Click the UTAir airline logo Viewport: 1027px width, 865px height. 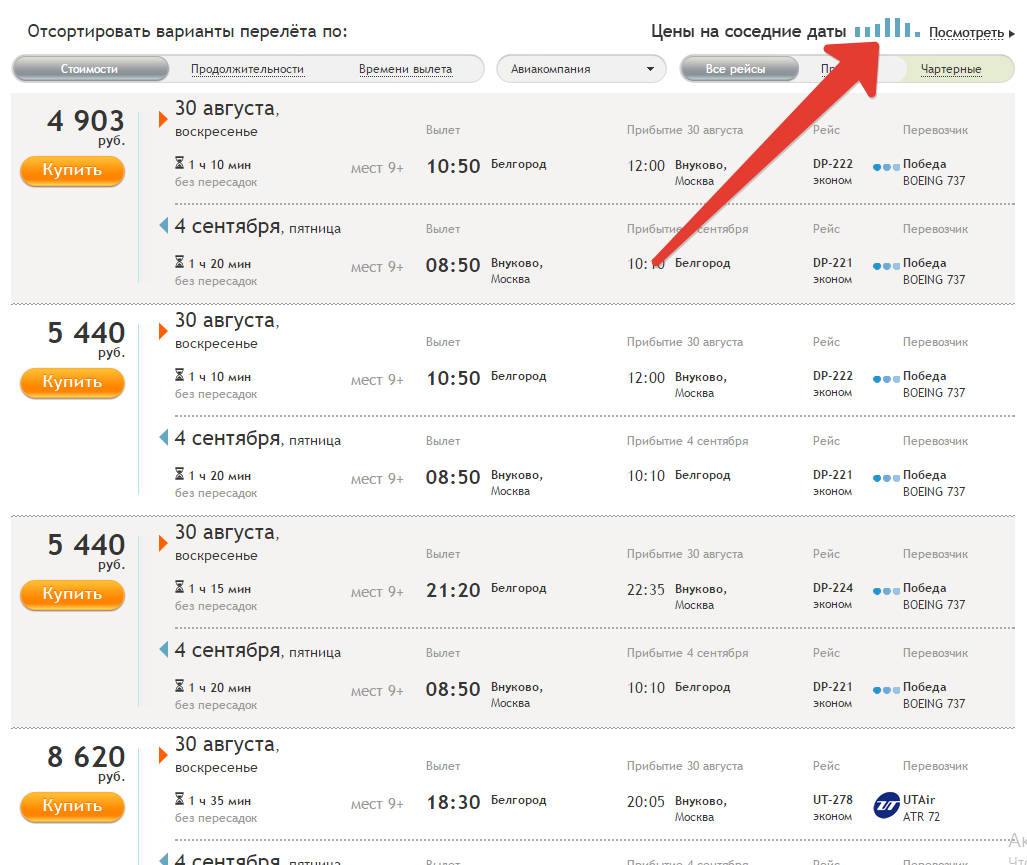886,804
